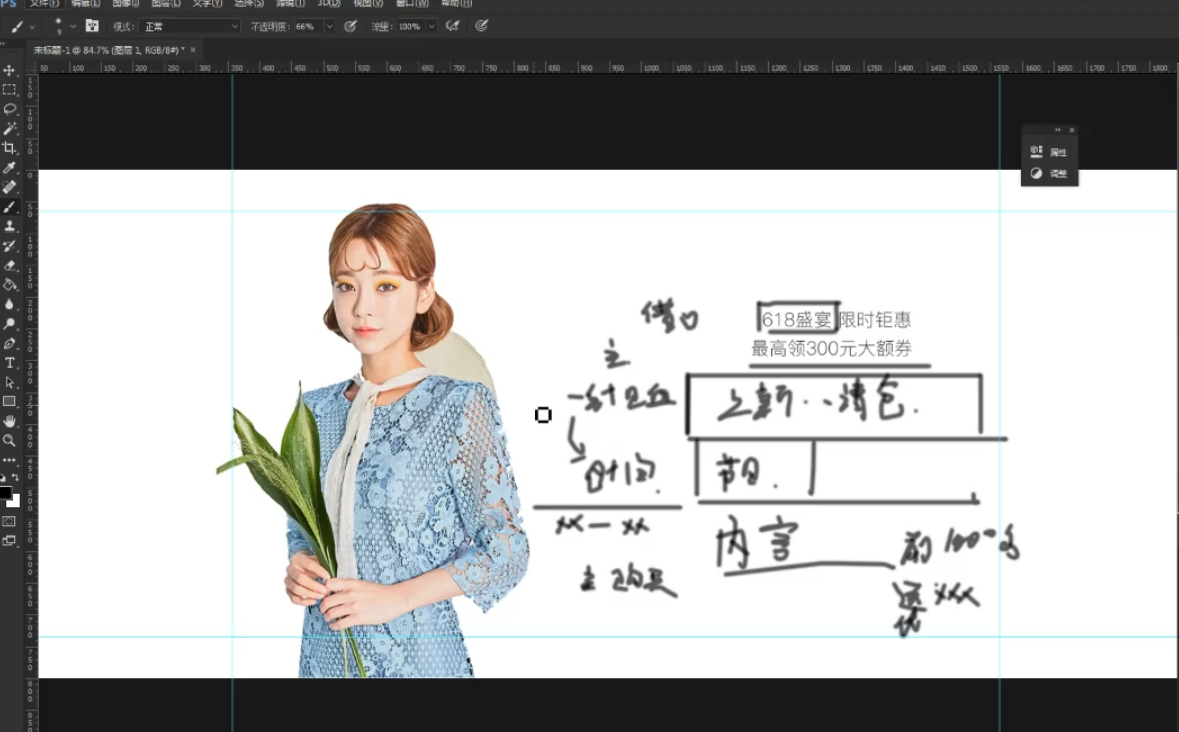Screen dimensions: 1179x732
Task: Open the 文字(Y) menu
Action: (207, 4)
